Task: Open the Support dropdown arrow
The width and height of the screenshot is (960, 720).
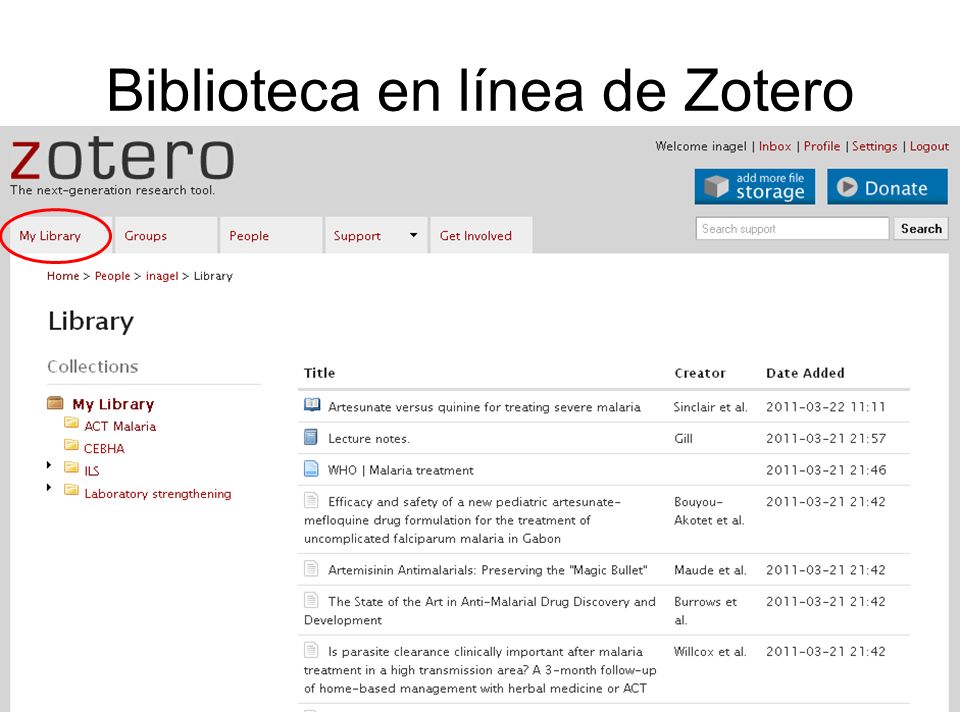Action: coord(413,235)
